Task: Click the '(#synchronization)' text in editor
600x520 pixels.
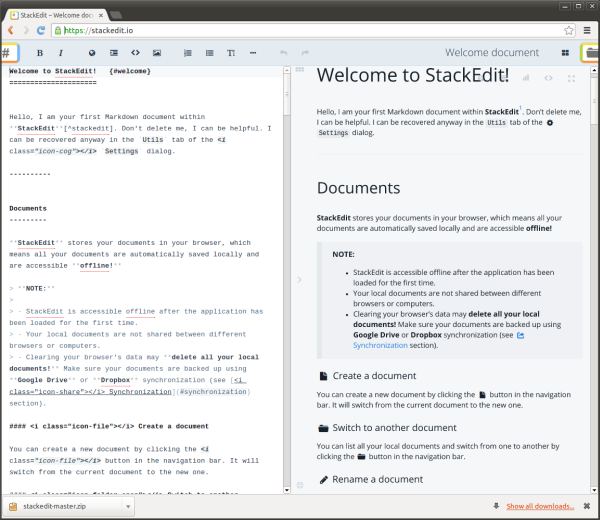Action: 214,392
